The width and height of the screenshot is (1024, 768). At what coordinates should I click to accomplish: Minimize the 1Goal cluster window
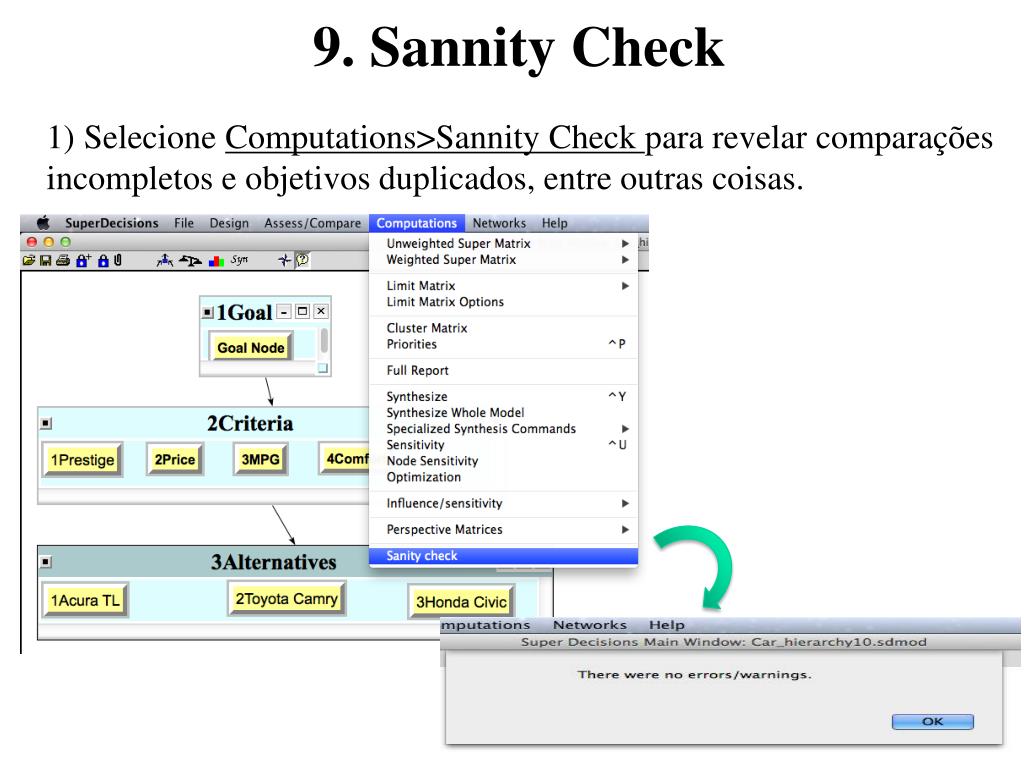click(284, 312)
